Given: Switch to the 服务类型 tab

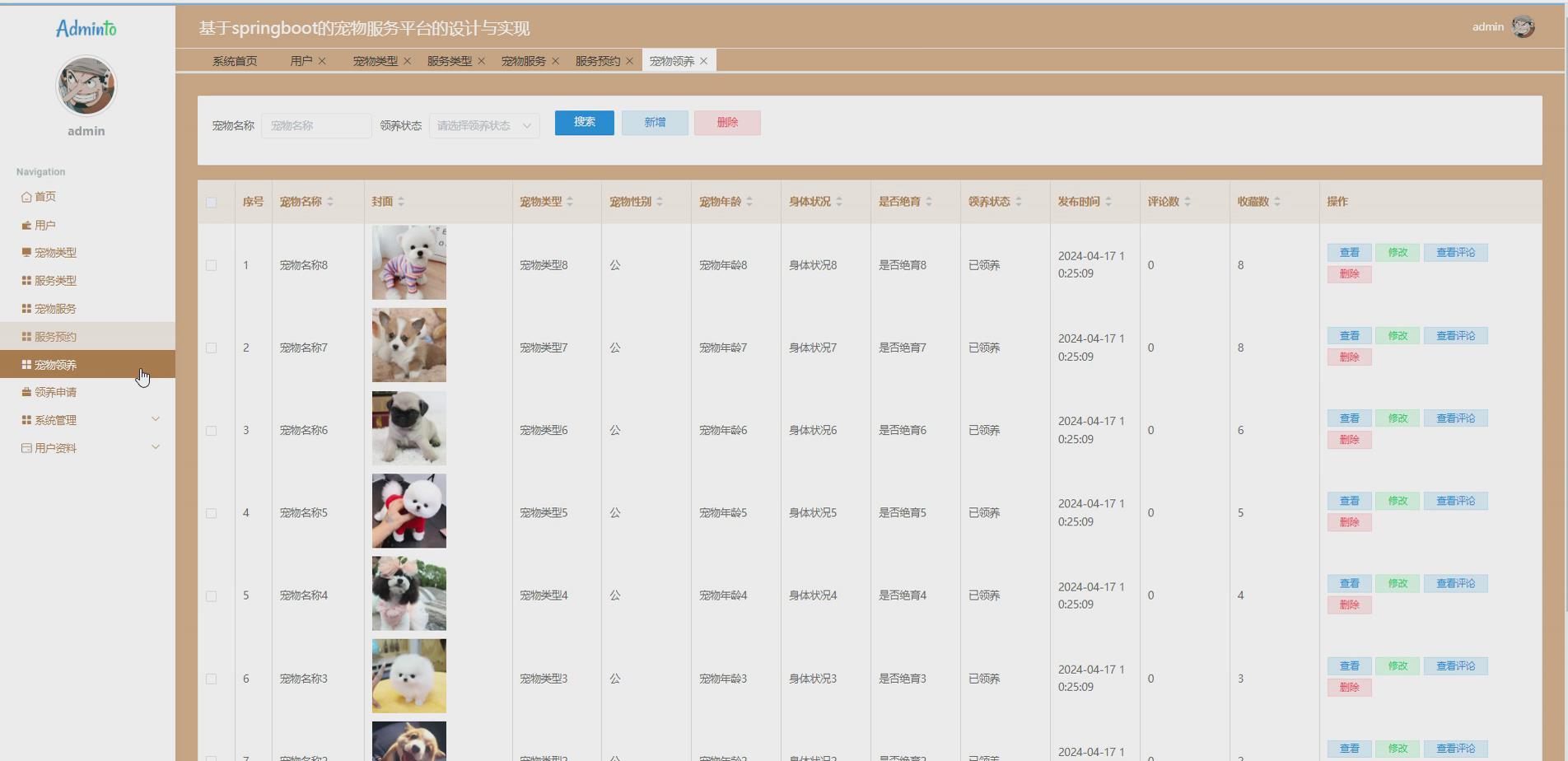Looking at the screenshot, I should (450, 61).
